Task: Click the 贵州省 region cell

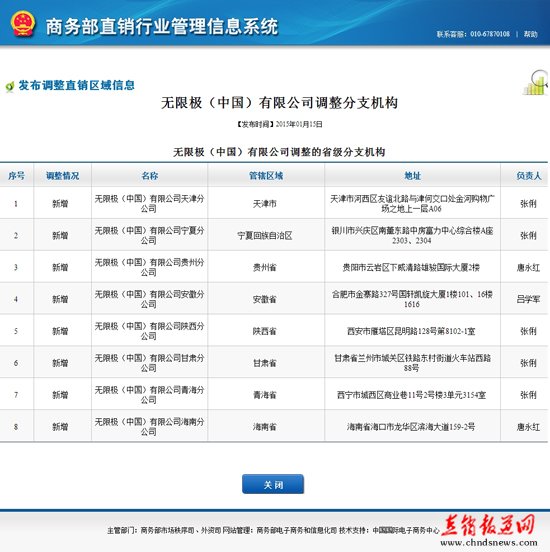Action: (x=266, y=267)
